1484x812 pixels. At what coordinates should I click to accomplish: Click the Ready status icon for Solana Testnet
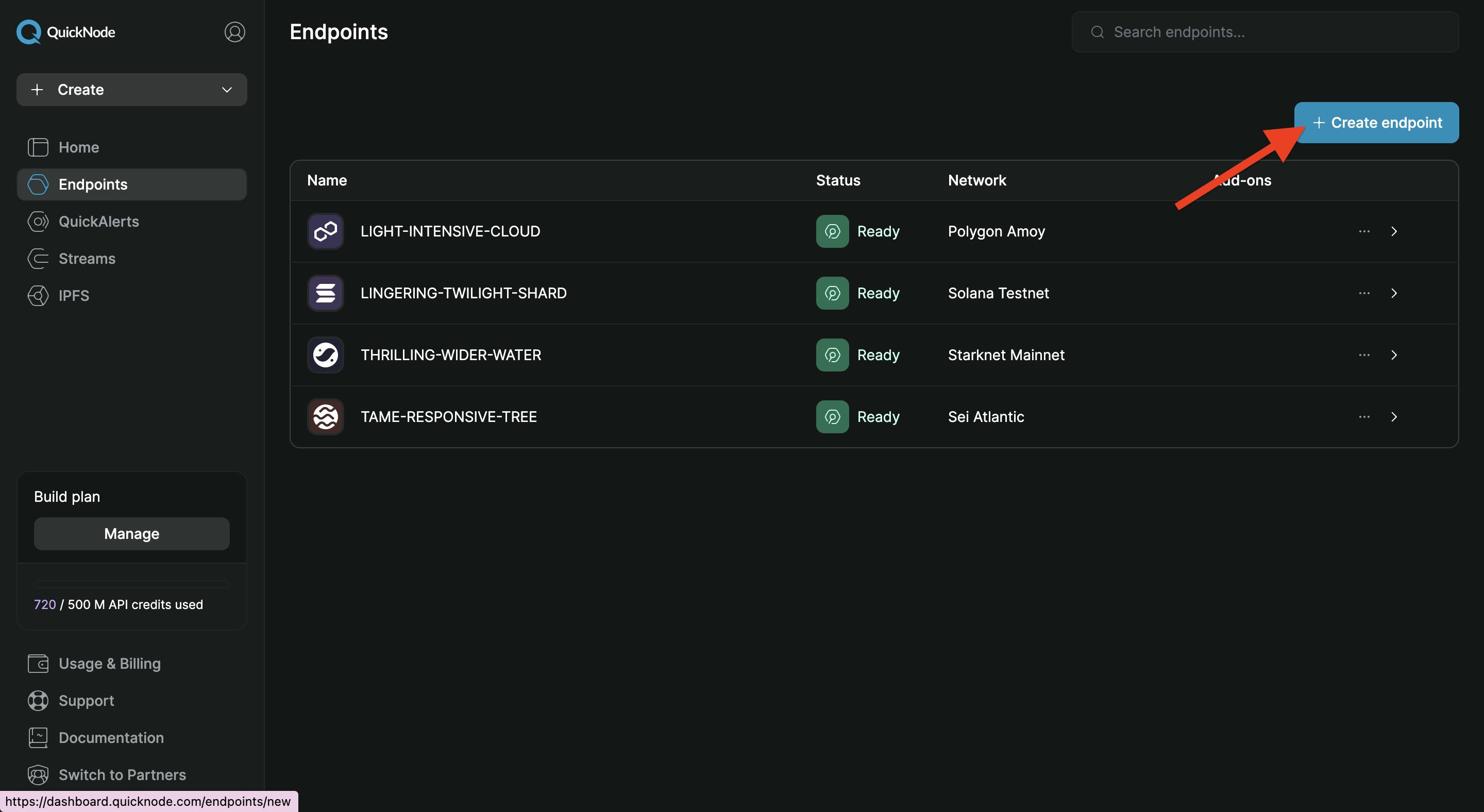point(833,293)
